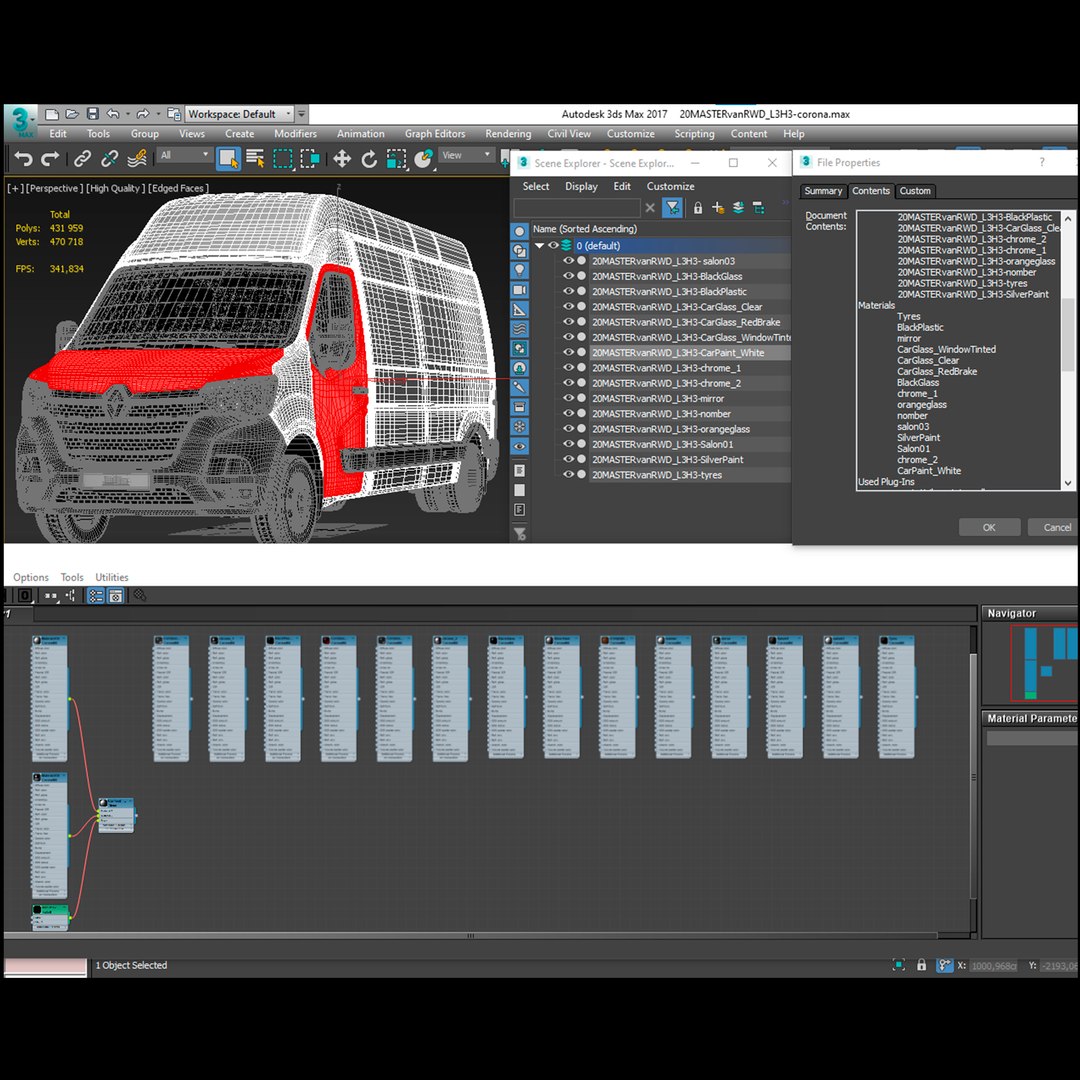Image resolution: width=1080 pixels, height=1080 pixels.
Task: Open the quick access toolbar customize arrow
Action: pyautogui.click(x=301, y=114)
